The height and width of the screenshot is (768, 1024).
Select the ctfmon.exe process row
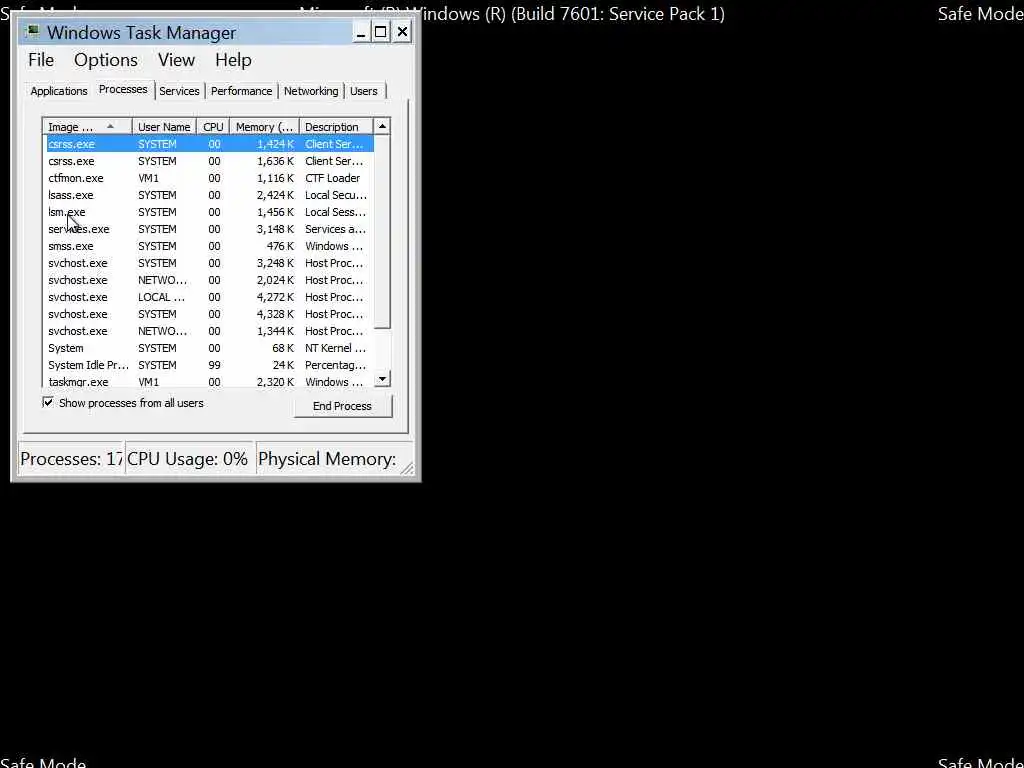209,178
